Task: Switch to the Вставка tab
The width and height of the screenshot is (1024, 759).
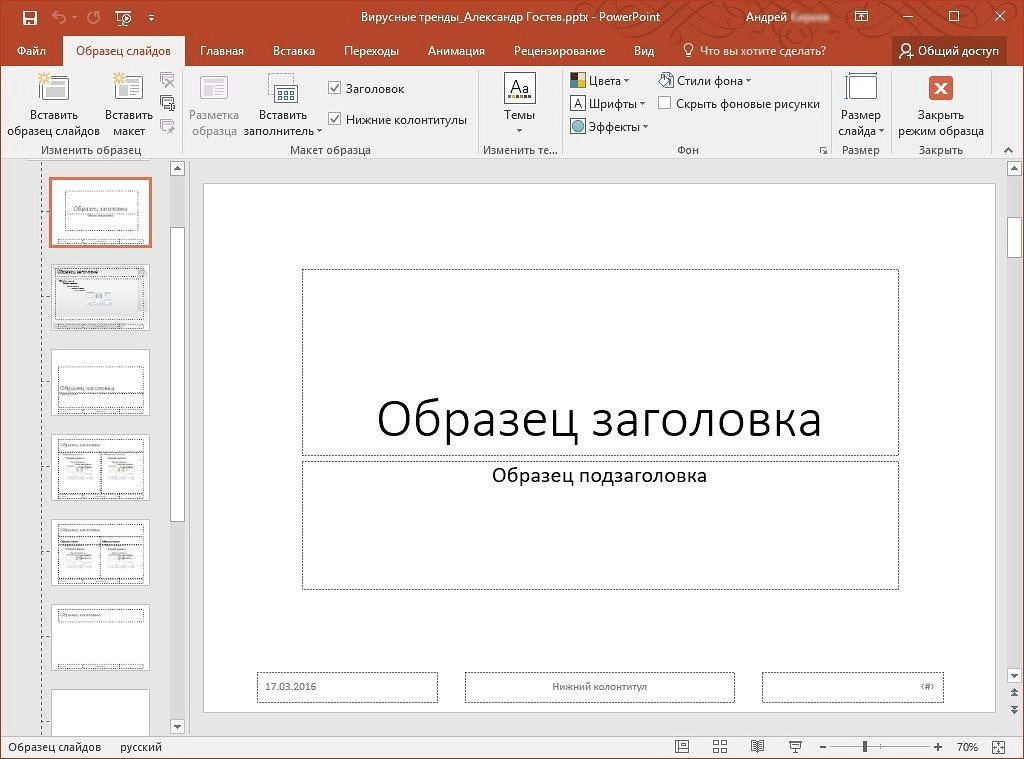Action: click(x=293, y=50)
